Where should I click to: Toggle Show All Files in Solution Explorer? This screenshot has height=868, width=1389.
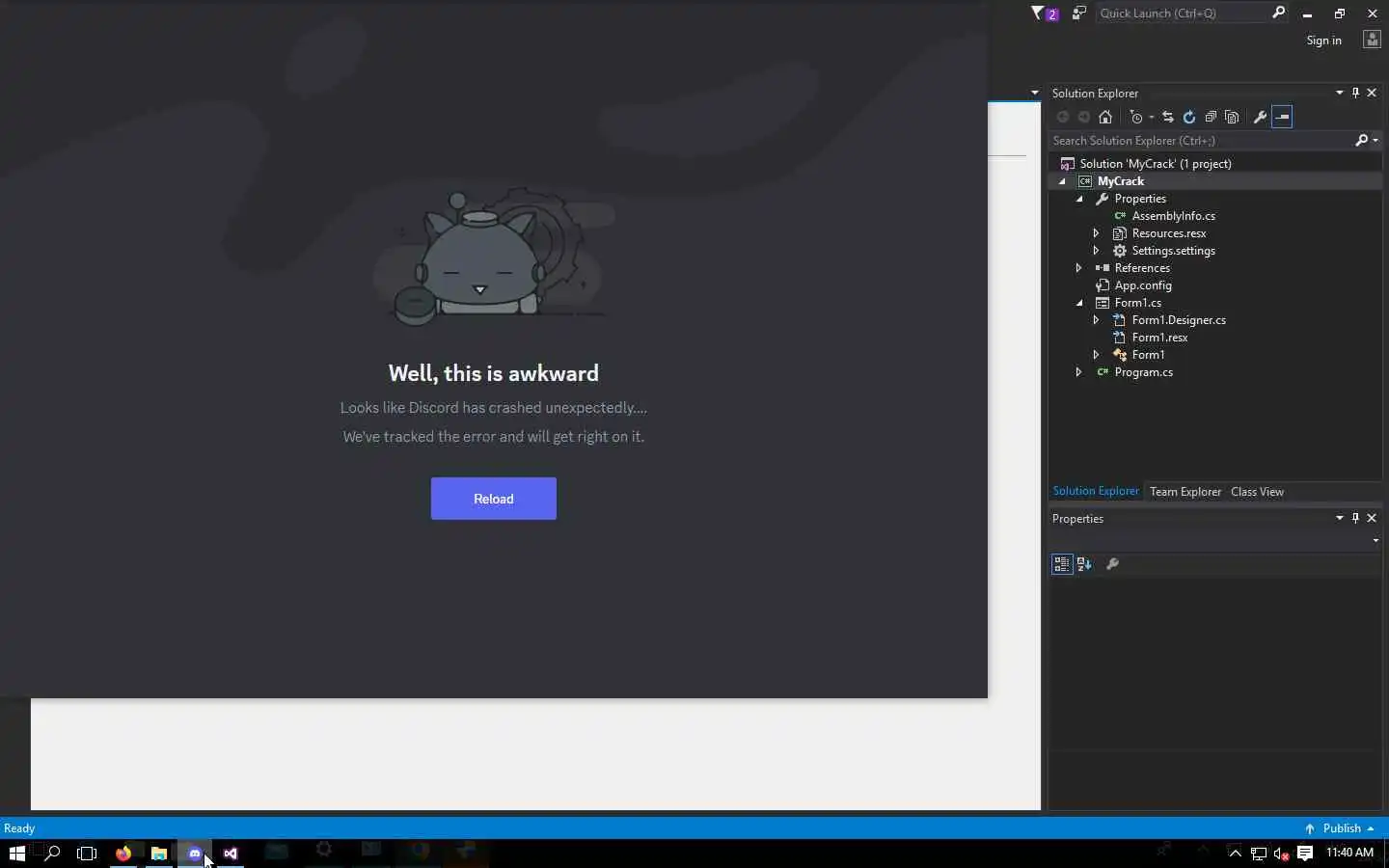point(1232,117)
